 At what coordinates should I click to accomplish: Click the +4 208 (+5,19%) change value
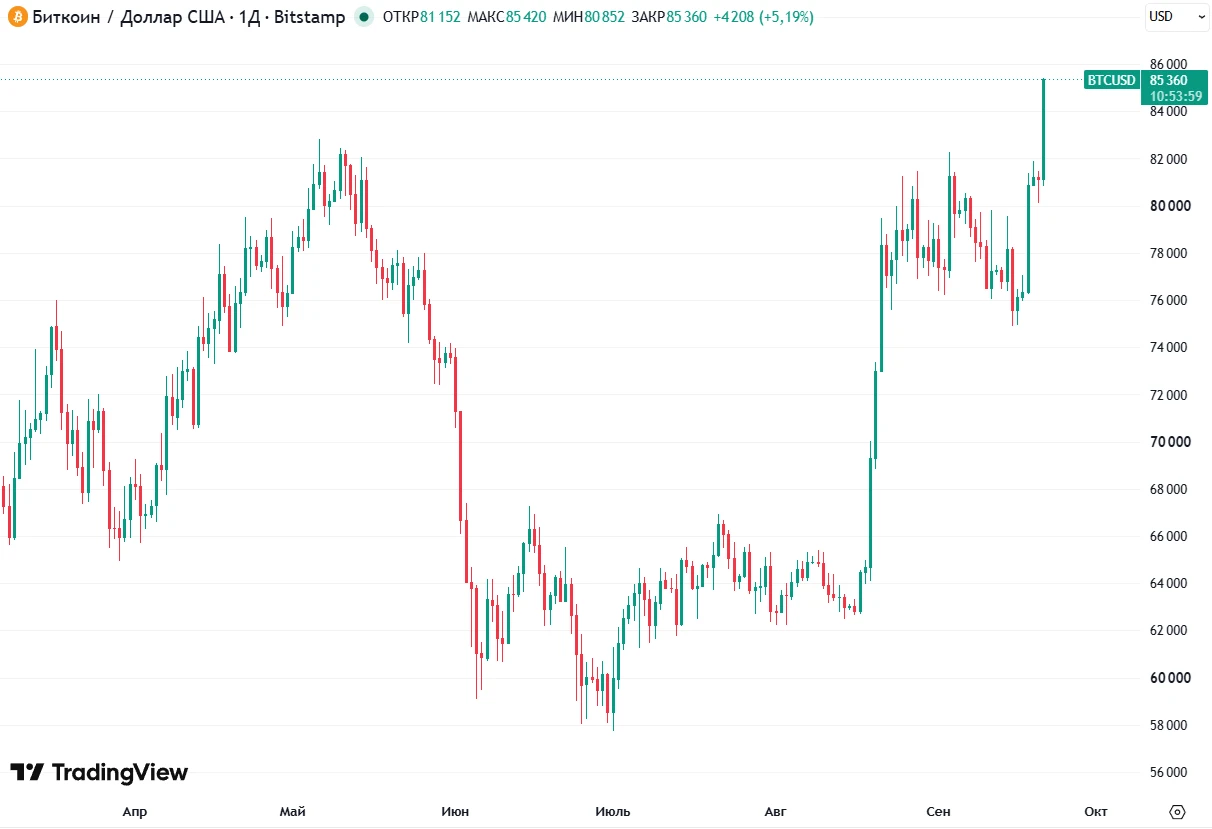[x=763, y=17]
